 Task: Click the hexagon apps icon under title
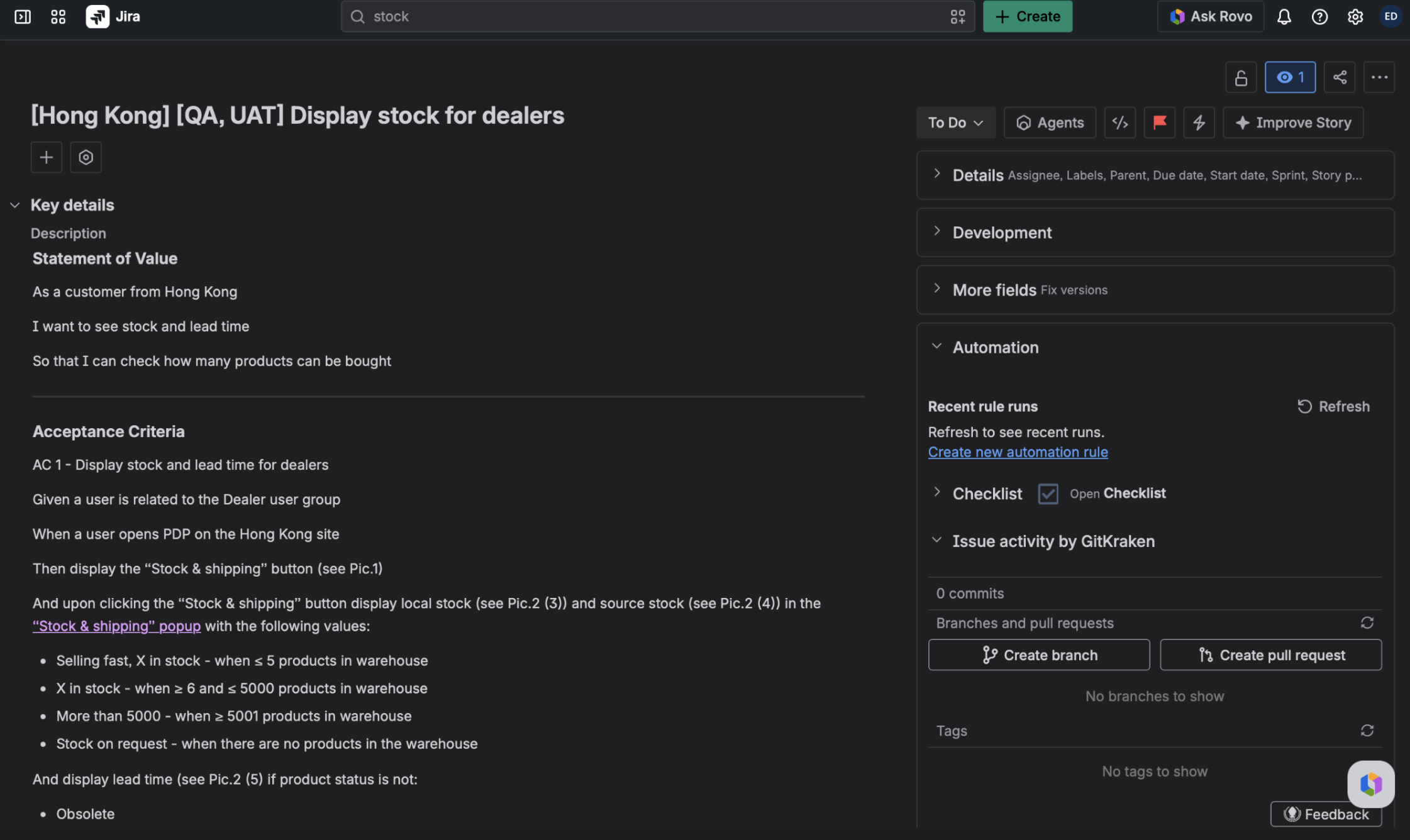pyautogui.click(x=86, y=157)
